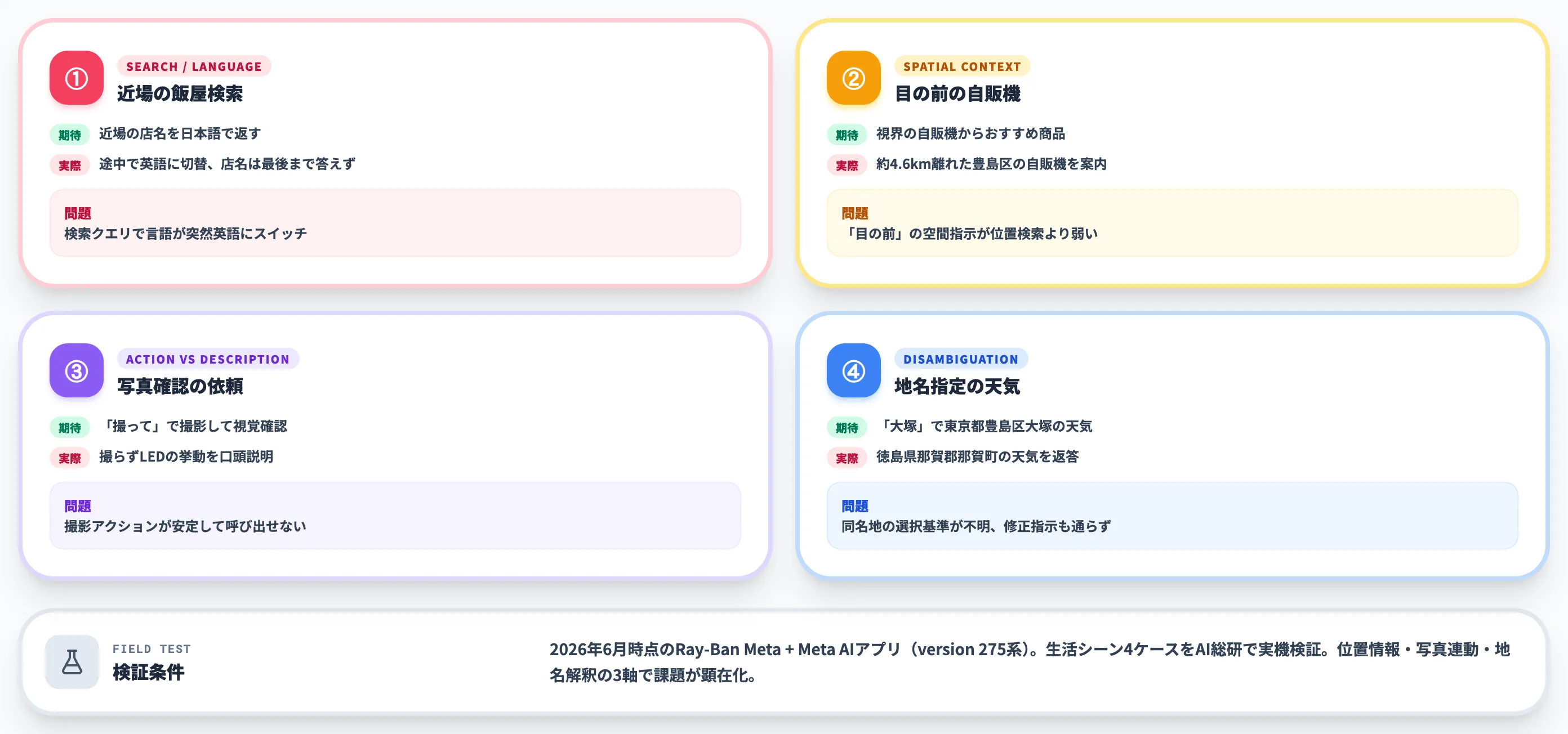Click the problem text 検索クエリで言語が突然英語にスイッチ
The height and width of the screenshot is (734, 1568).
tap(186, 234)
